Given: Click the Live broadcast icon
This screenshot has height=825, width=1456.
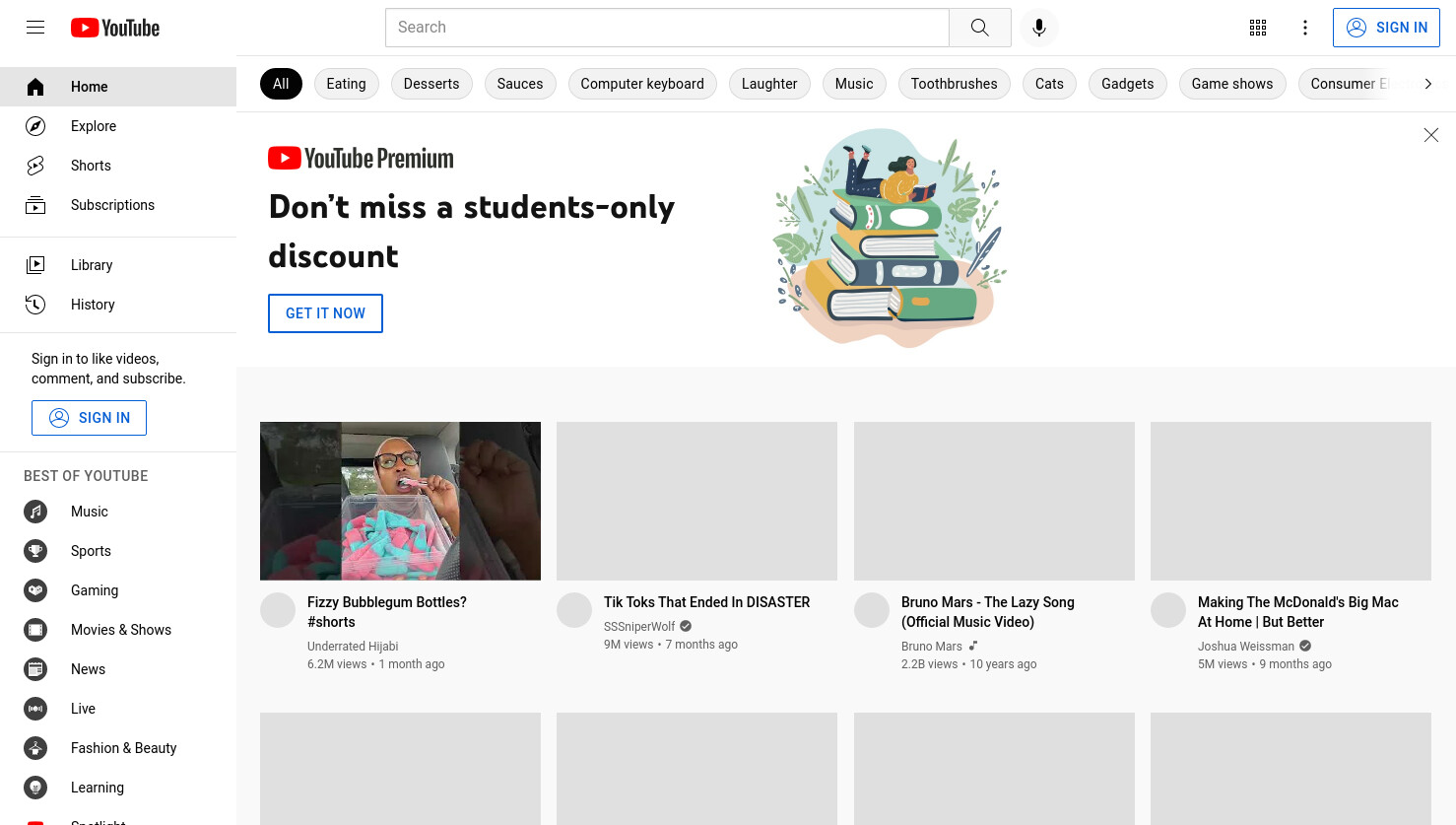Looking at the screenshot, I should coord(35,709).
